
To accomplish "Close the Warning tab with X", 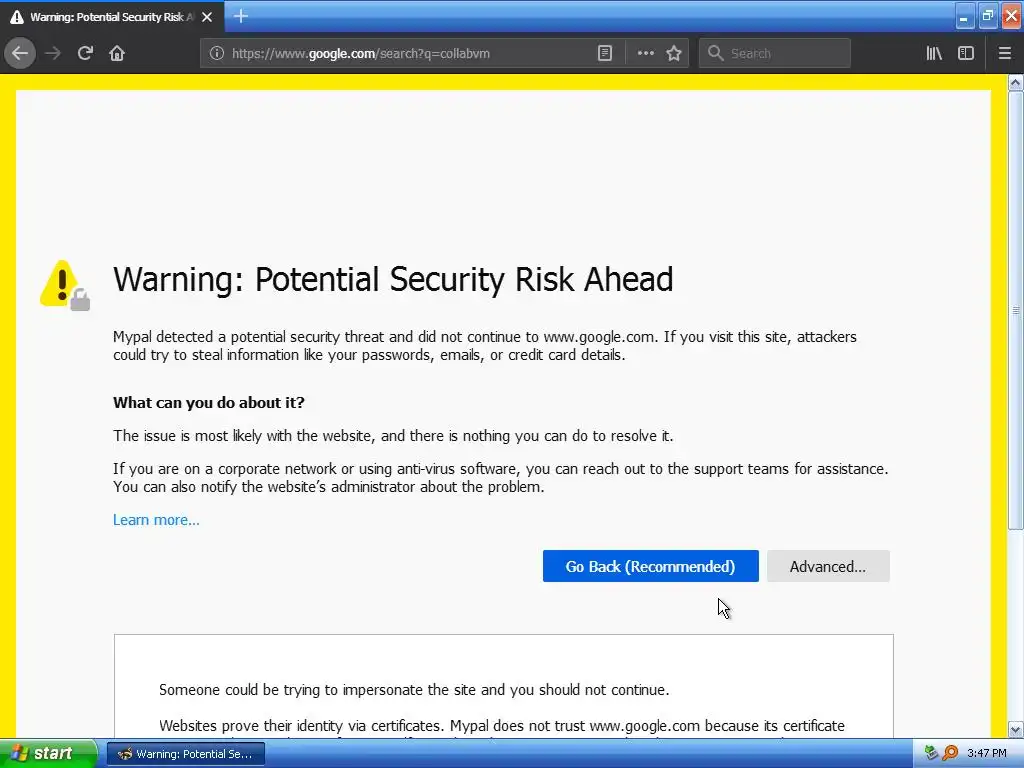I will click(x=207, y=17).
